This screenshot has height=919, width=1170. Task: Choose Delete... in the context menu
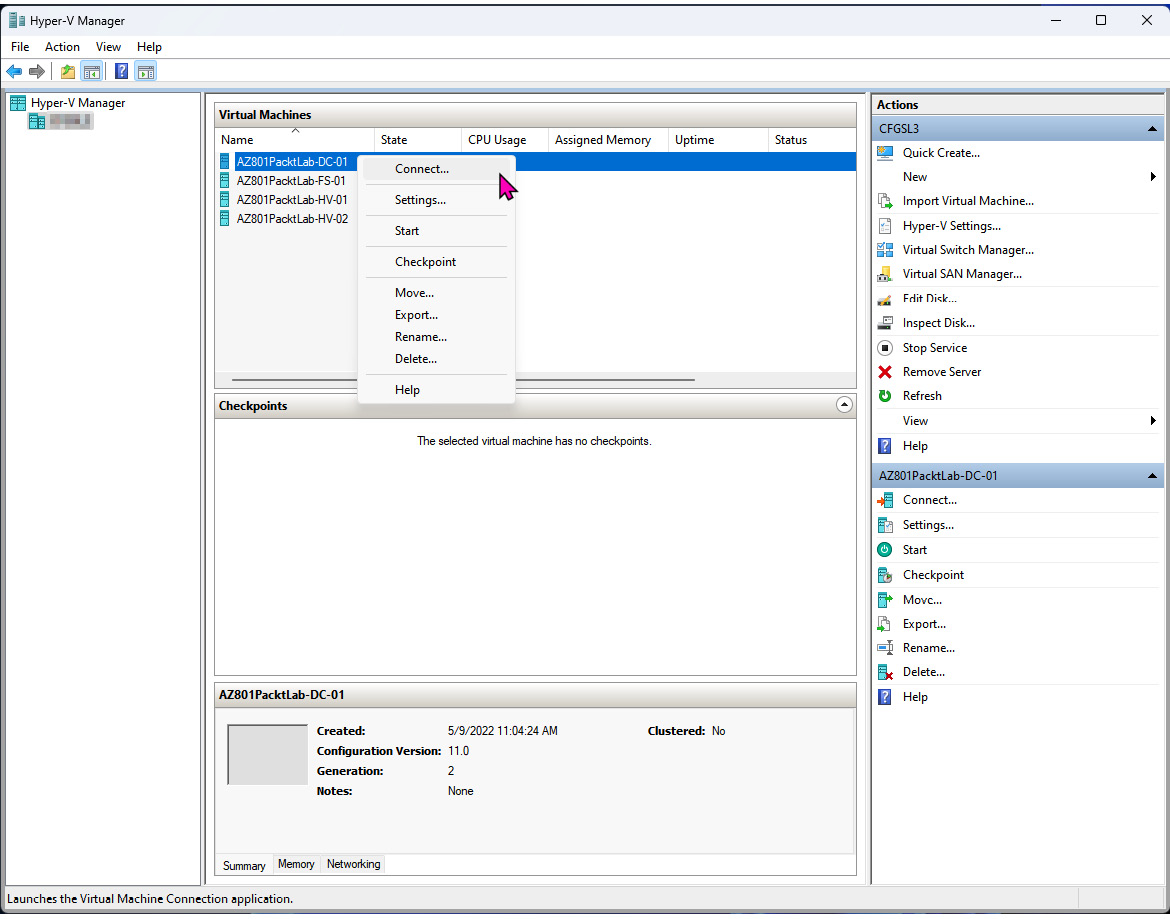coord(437,359)
